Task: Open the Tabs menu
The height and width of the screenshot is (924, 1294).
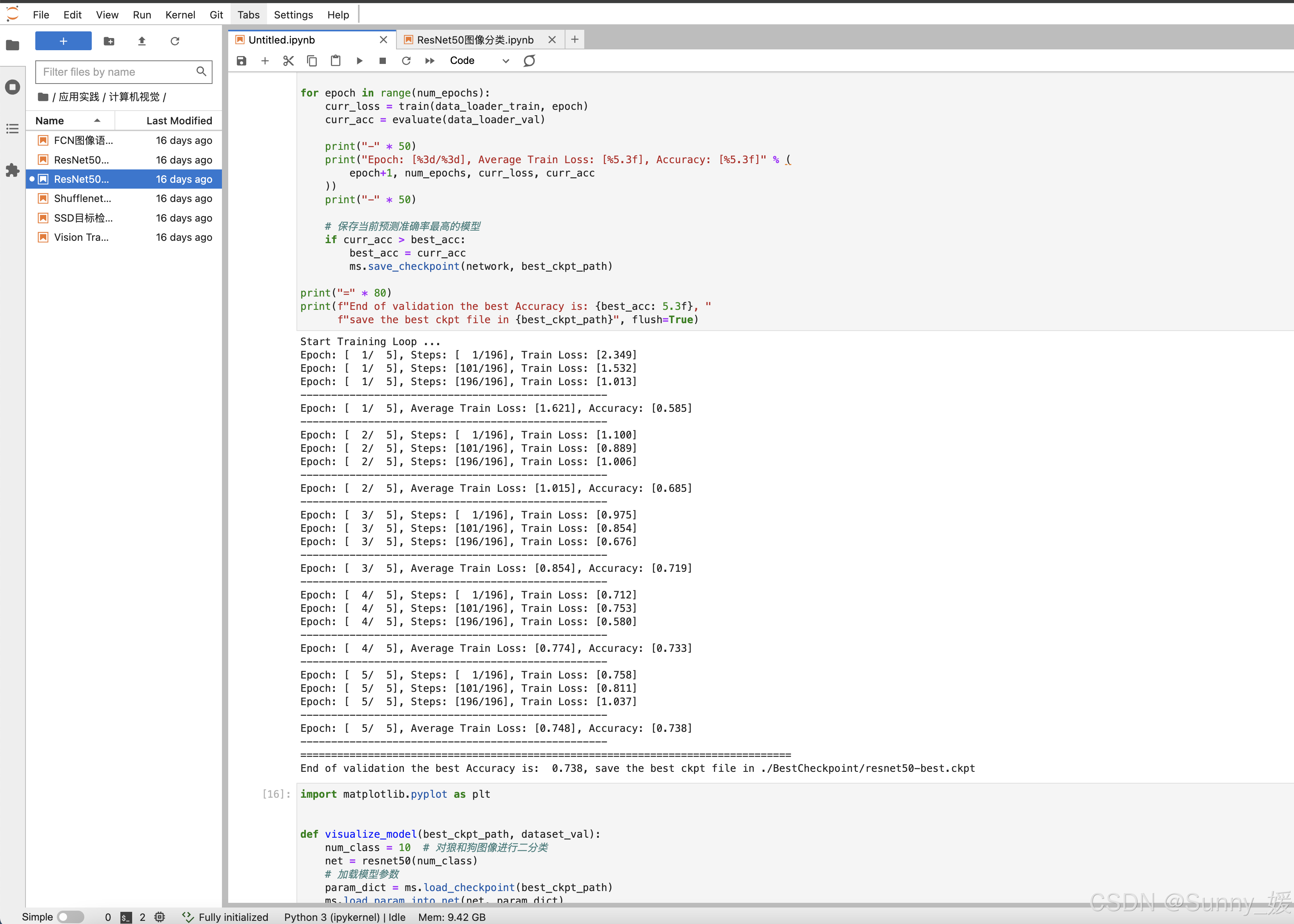Action: (x=249, y=15)
